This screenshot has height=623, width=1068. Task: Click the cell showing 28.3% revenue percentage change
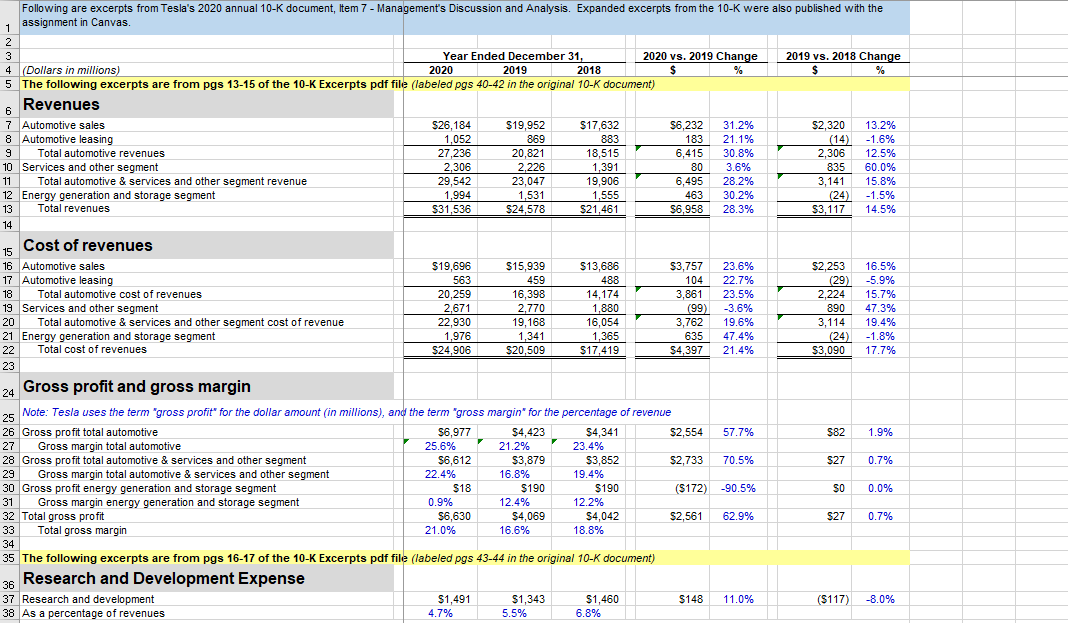click(x=738, y=209)
